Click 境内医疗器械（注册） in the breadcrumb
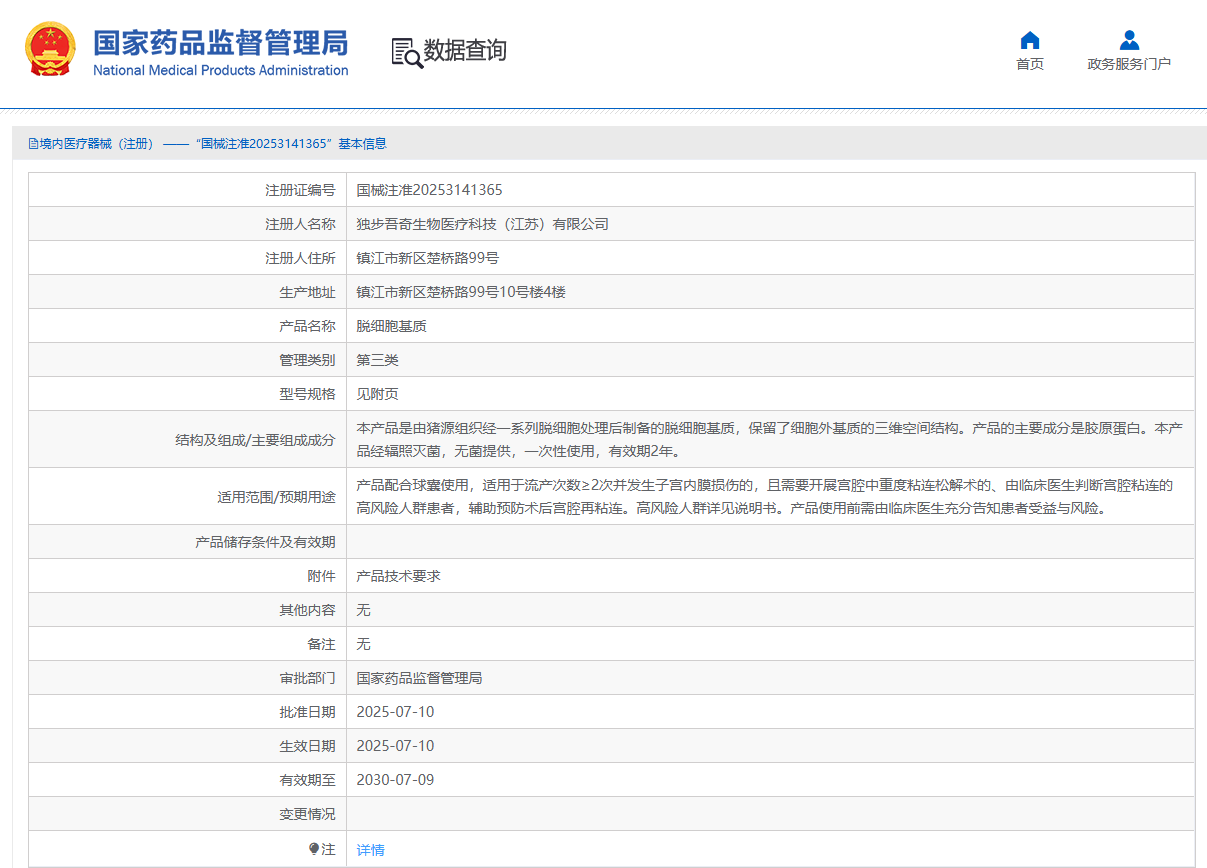This screenshot has height=868, width=1207. [x=96, y=144]
